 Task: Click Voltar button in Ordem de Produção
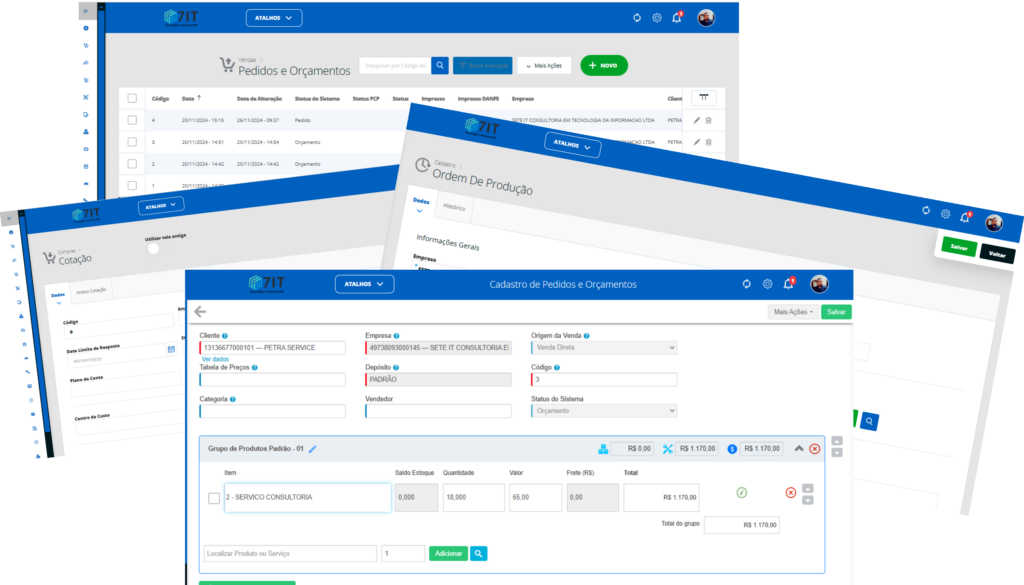click(997, 254)
